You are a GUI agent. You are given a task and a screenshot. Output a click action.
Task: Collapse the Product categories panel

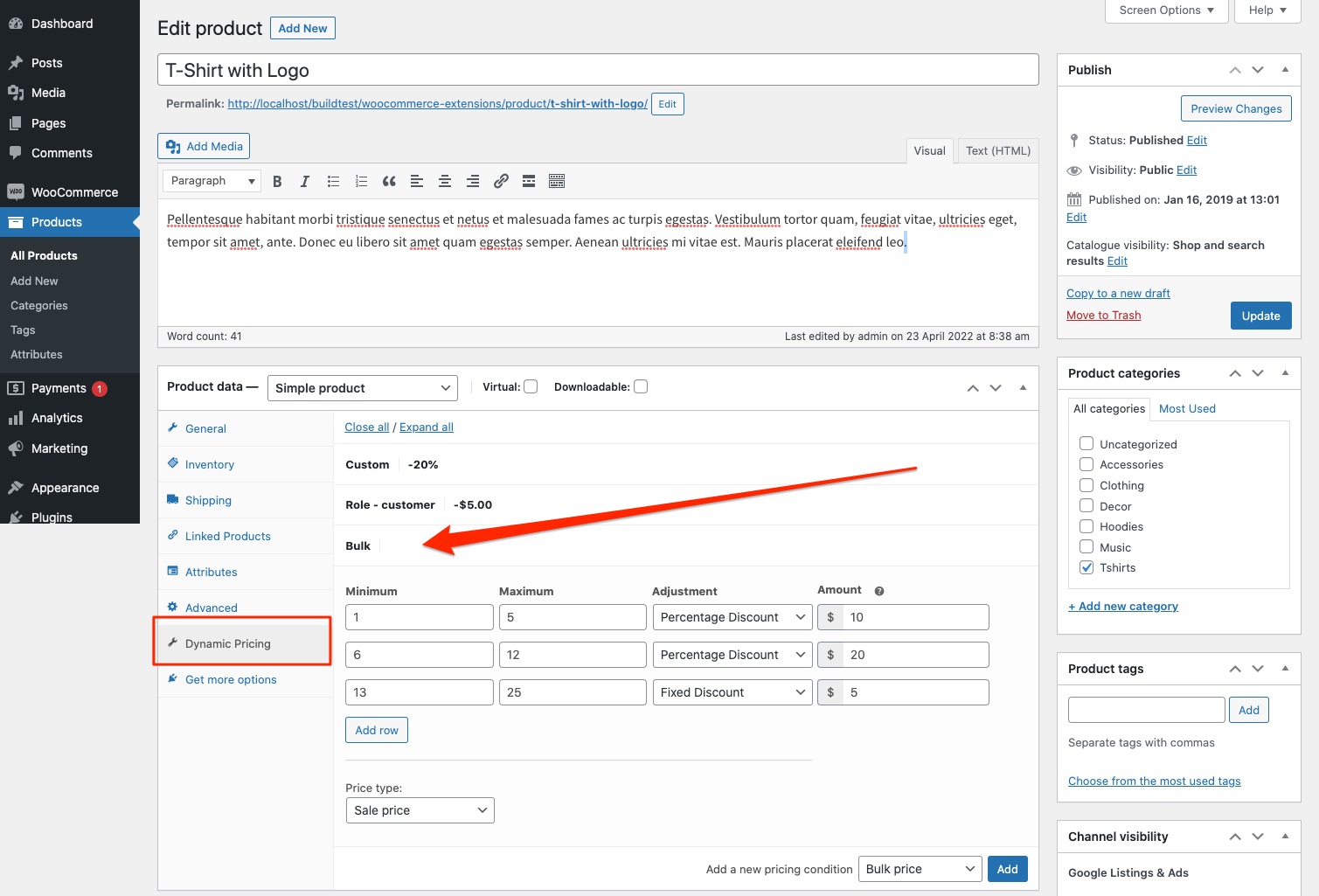1285,373
